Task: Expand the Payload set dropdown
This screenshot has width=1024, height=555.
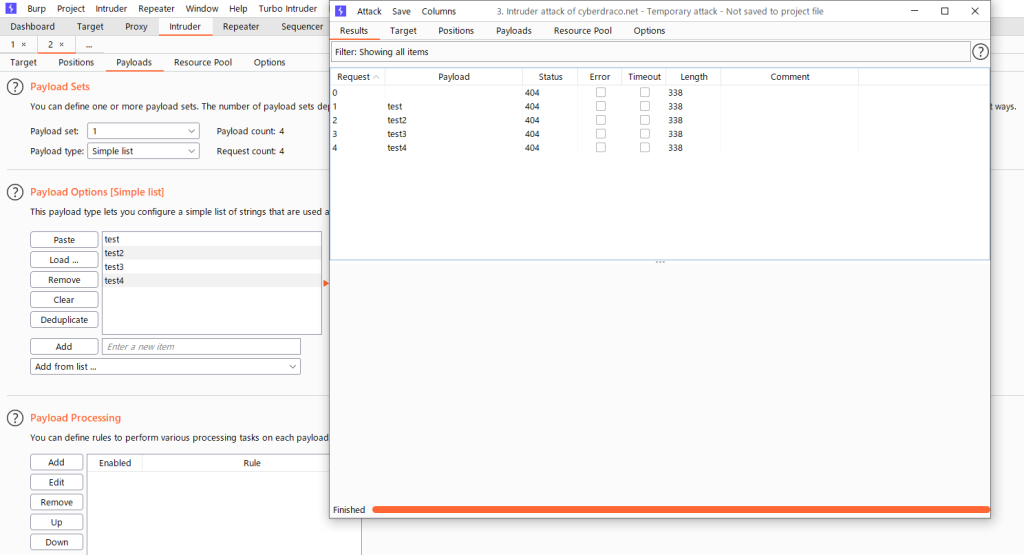Action: [143, 131]
